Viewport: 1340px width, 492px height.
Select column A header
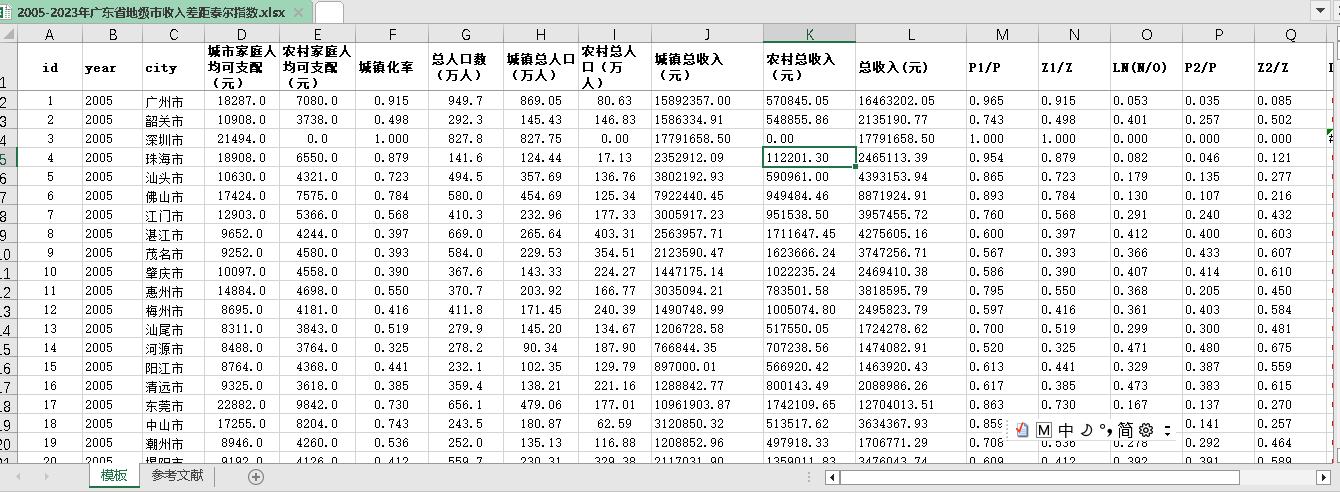50,35
